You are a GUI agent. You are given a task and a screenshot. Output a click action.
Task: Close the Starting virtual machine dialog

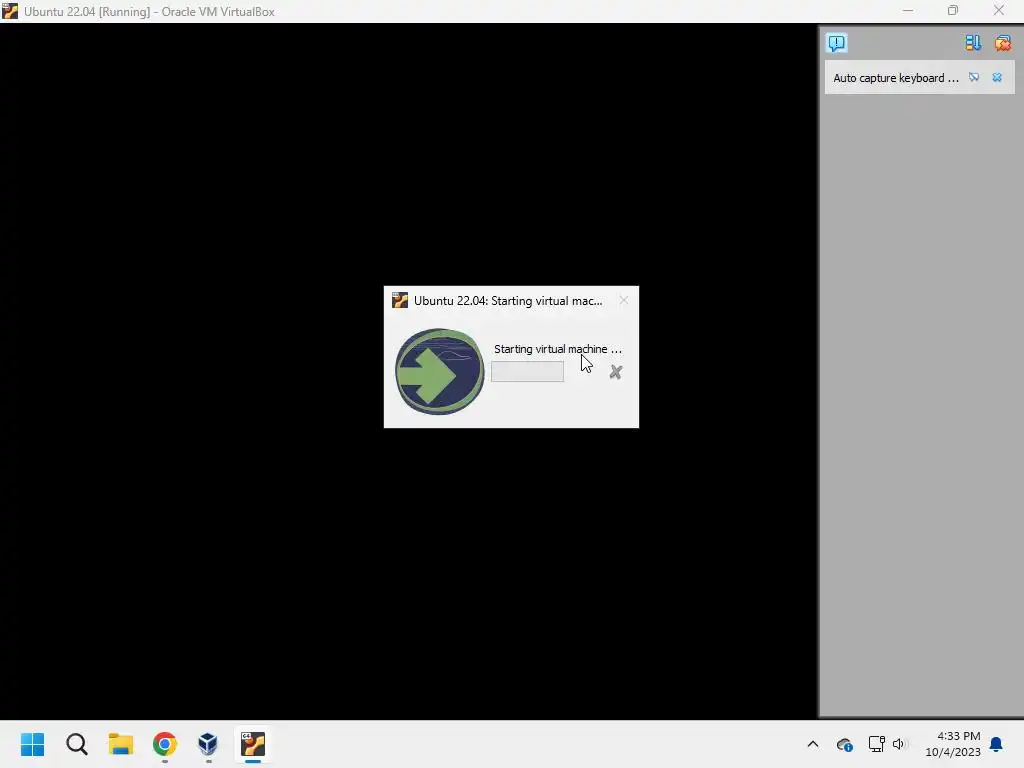[x=624, y=300]
